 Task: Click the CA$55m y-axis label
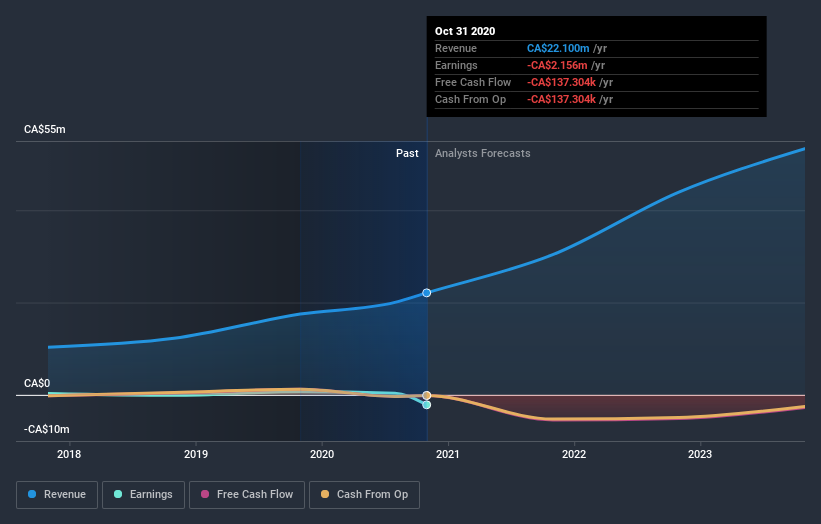[x=45, y=129]
